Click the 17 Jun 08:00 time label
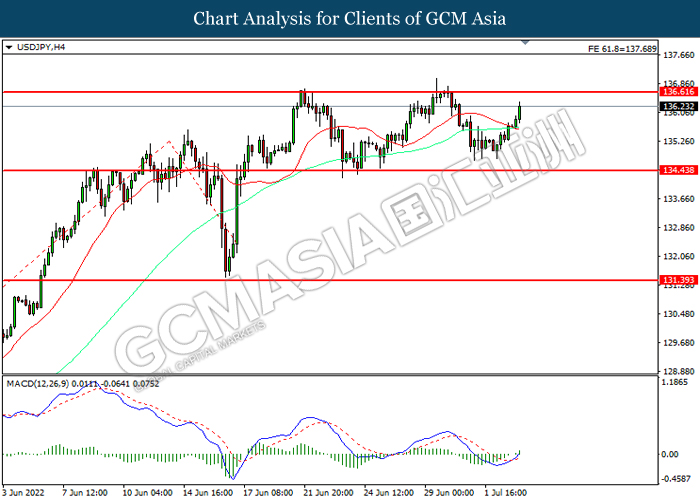The width and height of the screenshot is (700, 500). [268, 493]
